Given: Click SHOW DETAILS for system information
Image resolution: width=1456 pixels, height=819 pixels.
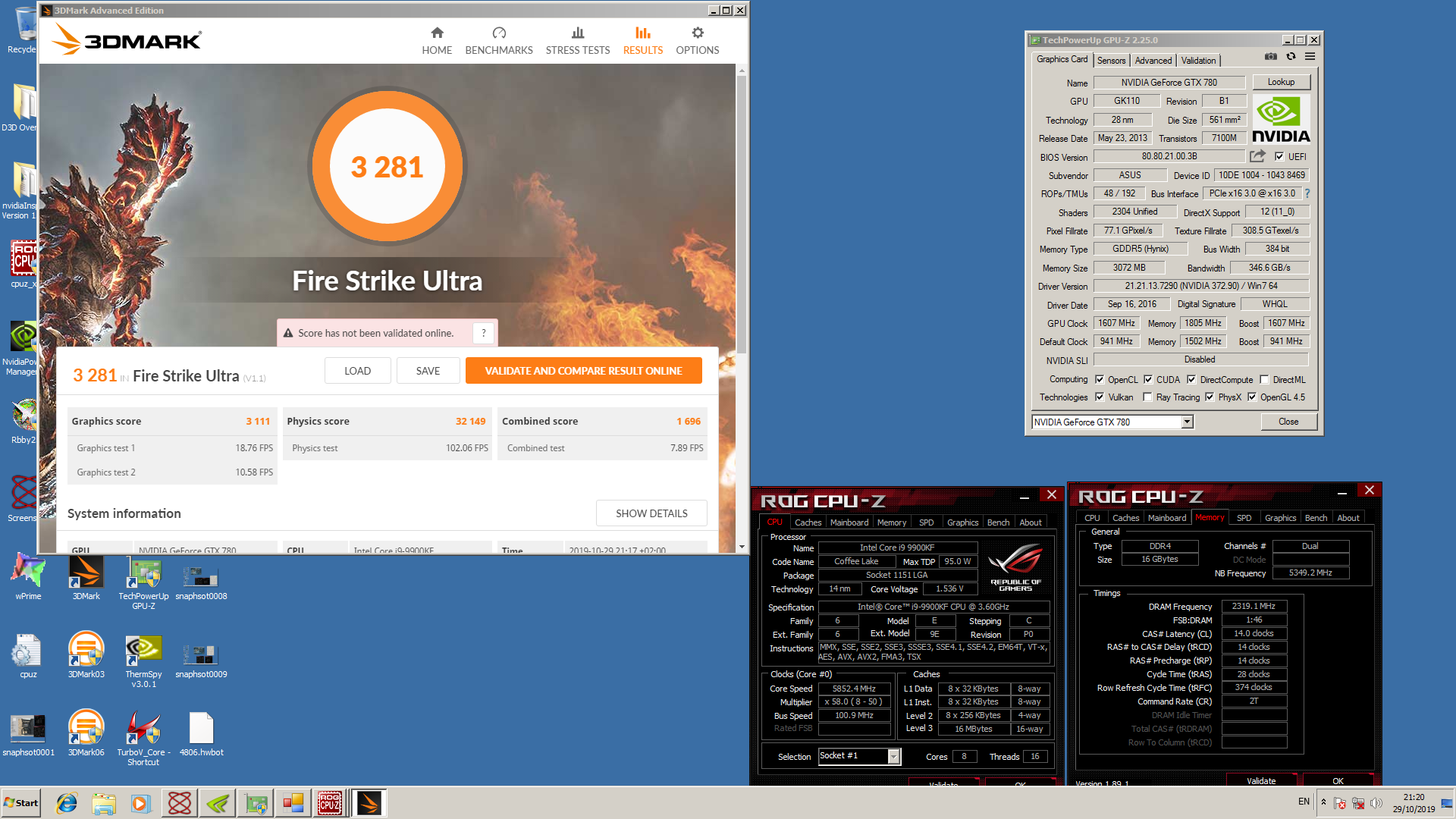Looking at the screenshot, I should (x=651, y=513).
